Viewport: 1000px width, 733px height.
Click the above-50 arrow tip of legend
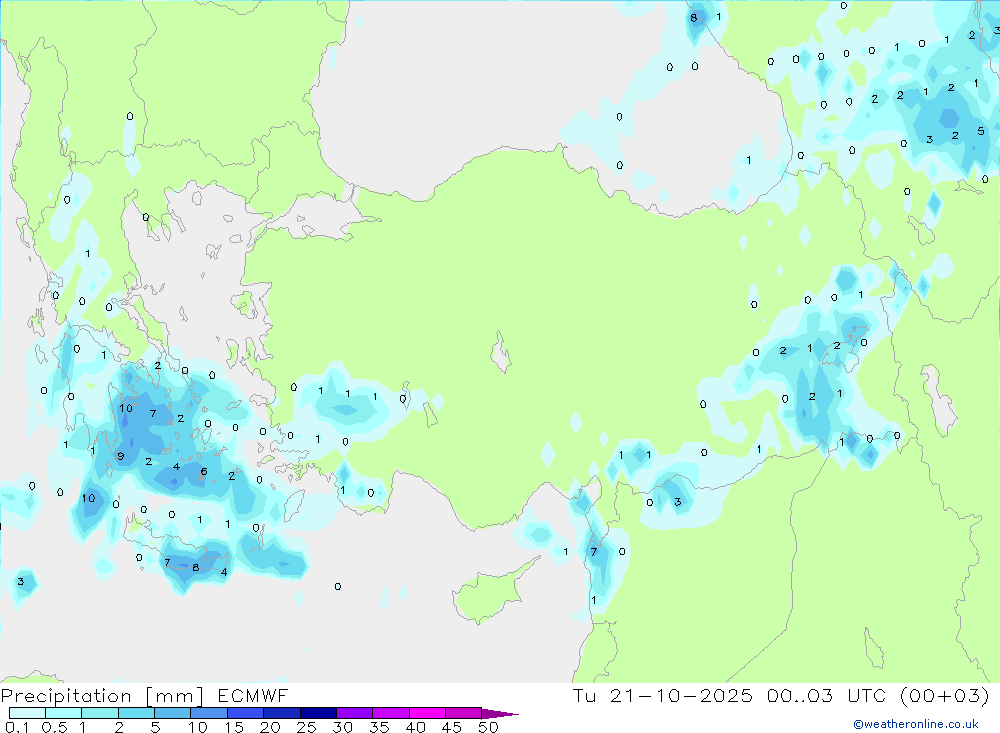[500, 714]
